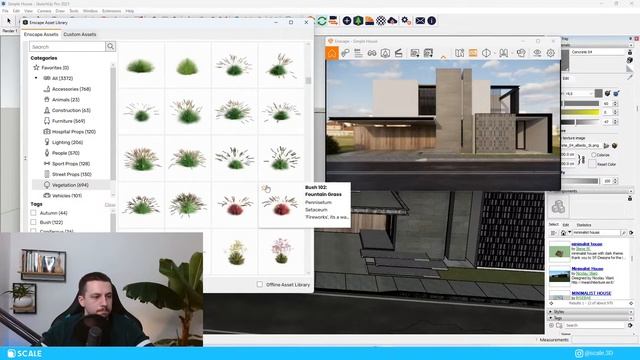Click the material name field Concrete 04
The width and height of the screenshot is (640, 360).
[598, 52]
